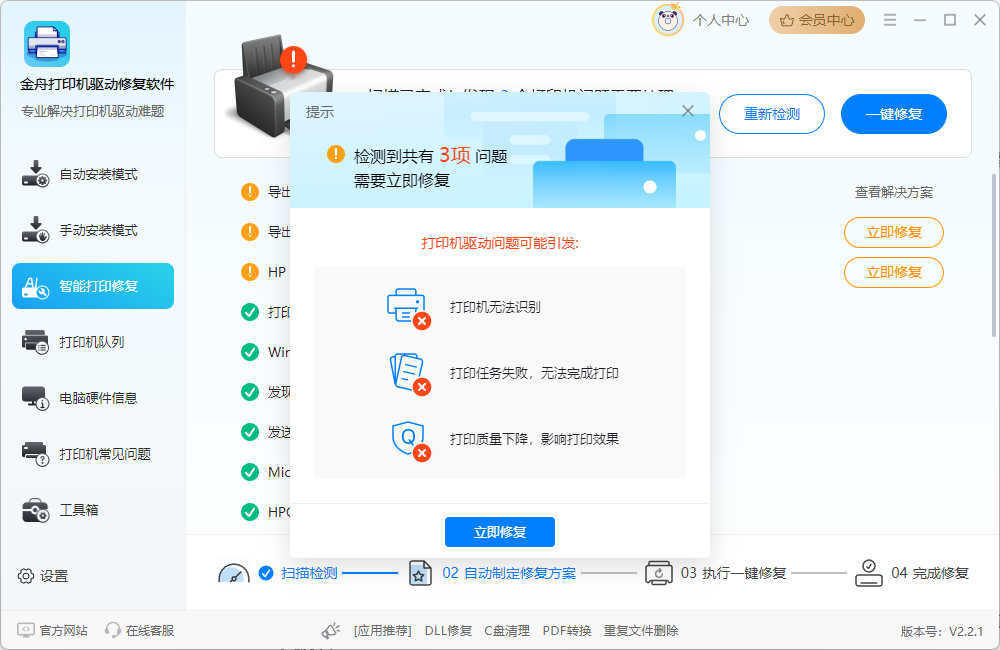1000x650 pixels.
Task: Click the 工具箱 toolbox icon
Action: pyautogui.click(x=35, y=510)
